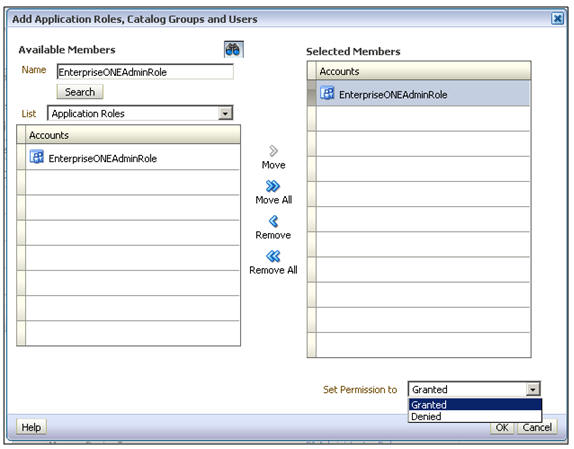Screen dimensions: 574x449
Task: Open the Set Permission to dropdown arrow
Action: coord(533,389)
